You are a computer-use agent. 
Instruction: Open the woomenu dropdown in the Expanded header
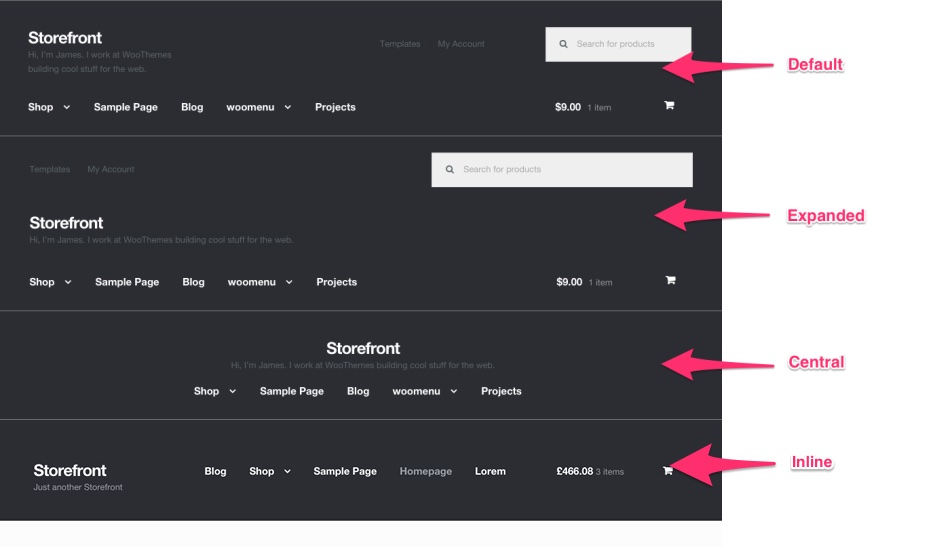click(260, 282)
